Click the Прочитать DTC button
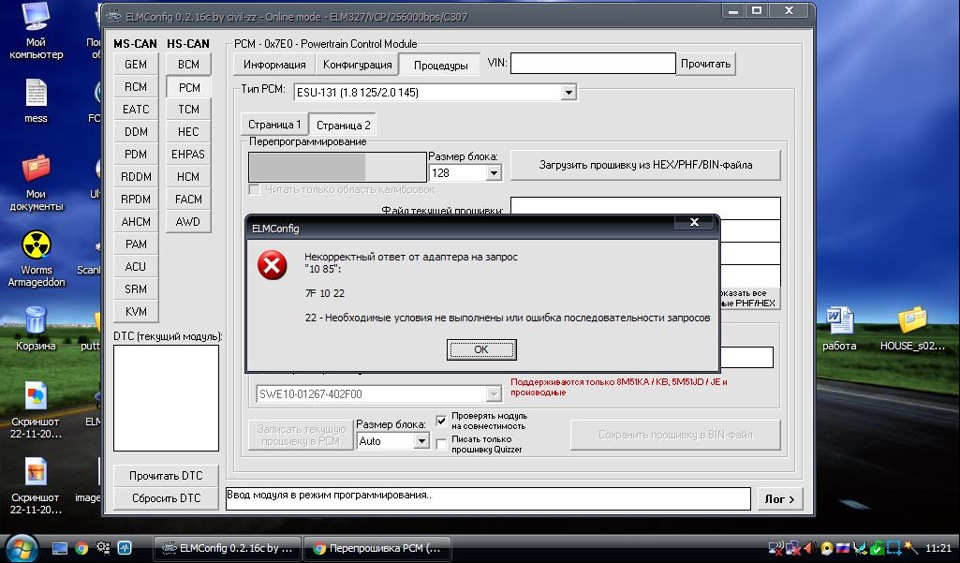The width and height of the screenshot is (960, 563). tap(165, 475)
